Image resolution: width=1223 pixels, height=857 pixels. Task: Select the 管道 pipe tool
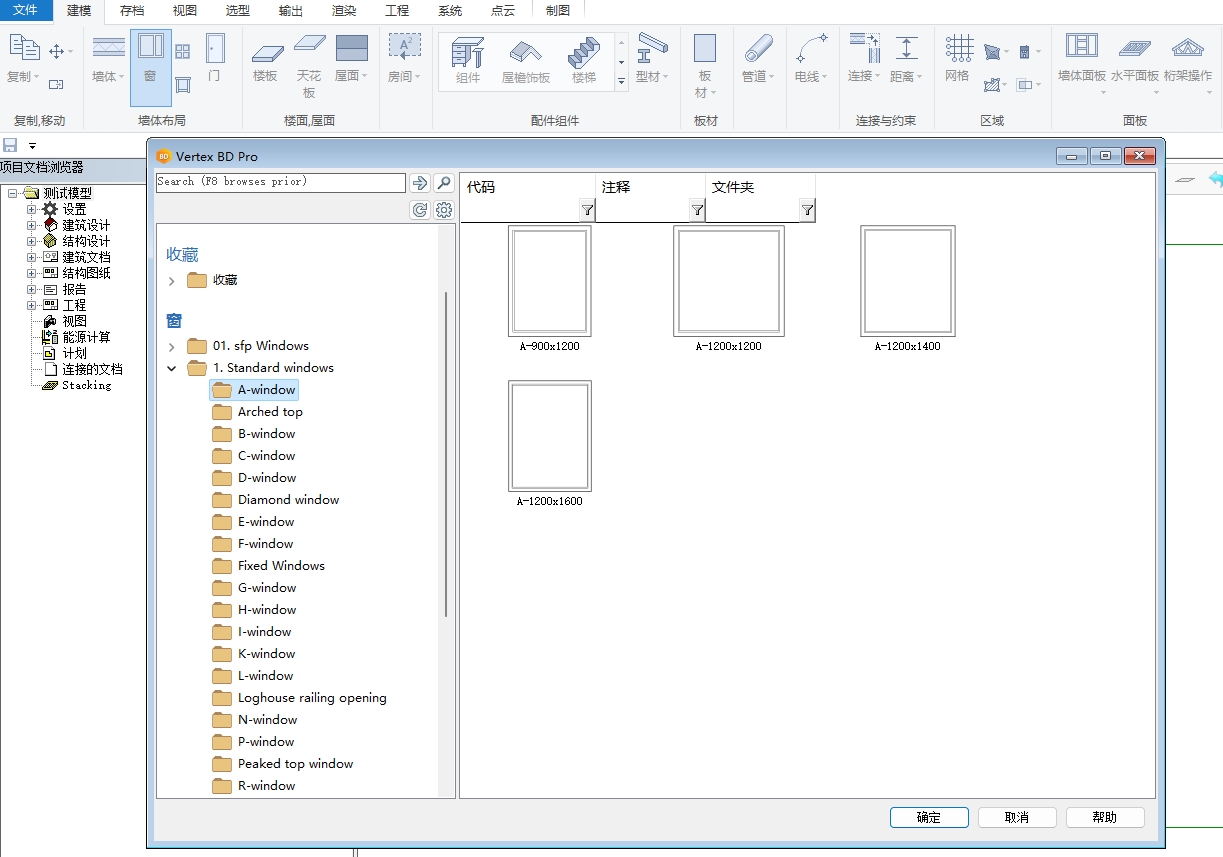point(758,58)
